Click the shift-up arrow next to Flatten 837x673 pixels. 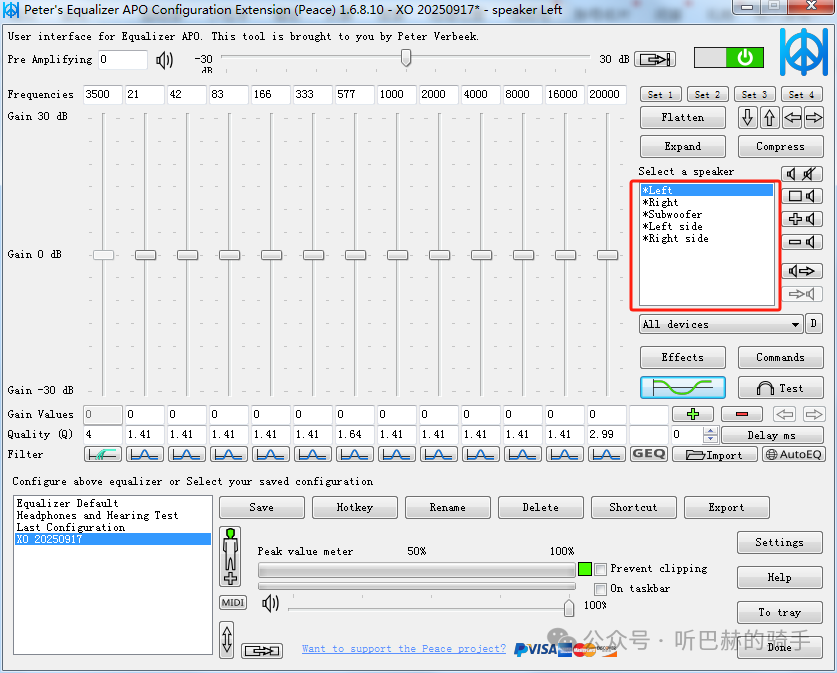coord(769,118)
